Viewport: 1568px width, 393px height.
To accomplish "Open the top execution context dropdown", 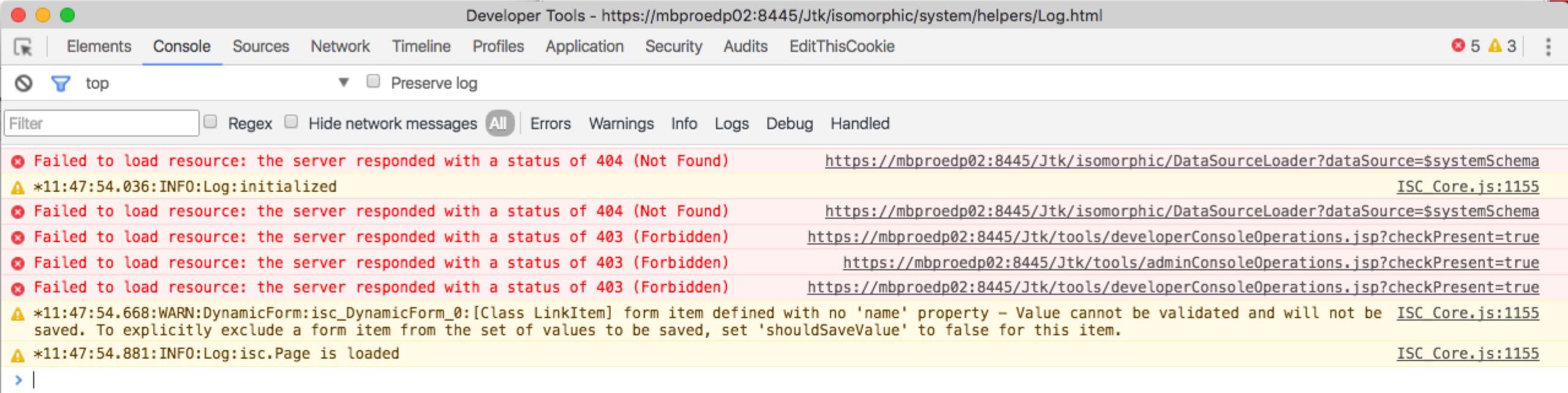I will tap(344, 82).
